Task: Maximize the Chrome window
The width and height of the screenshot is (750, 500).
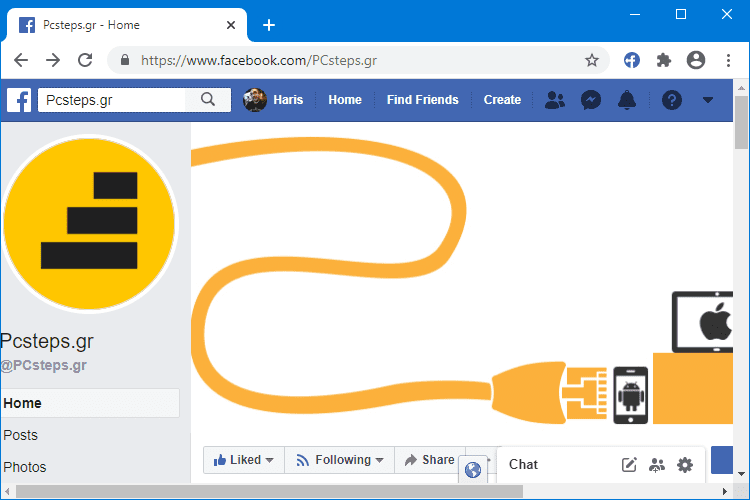Action: tap(681, 14)
